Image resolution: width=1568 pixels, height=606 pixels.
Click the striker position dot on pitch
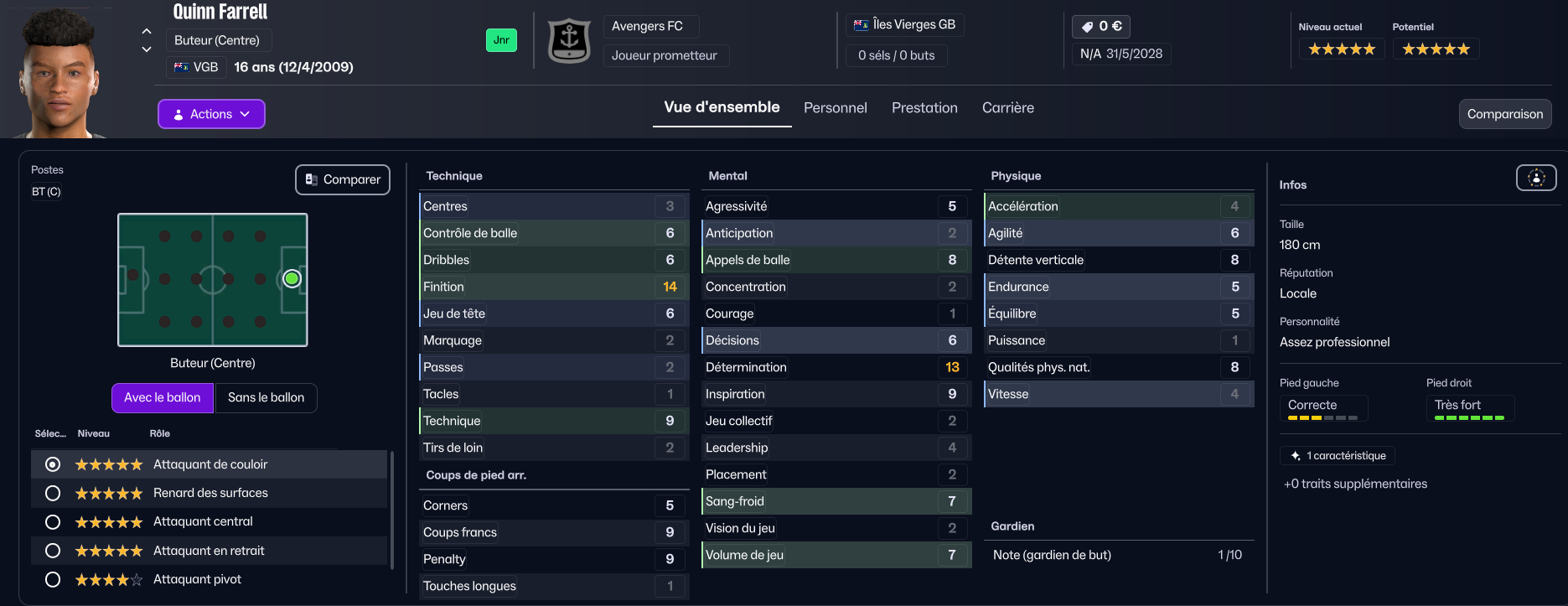pos(292,278)
